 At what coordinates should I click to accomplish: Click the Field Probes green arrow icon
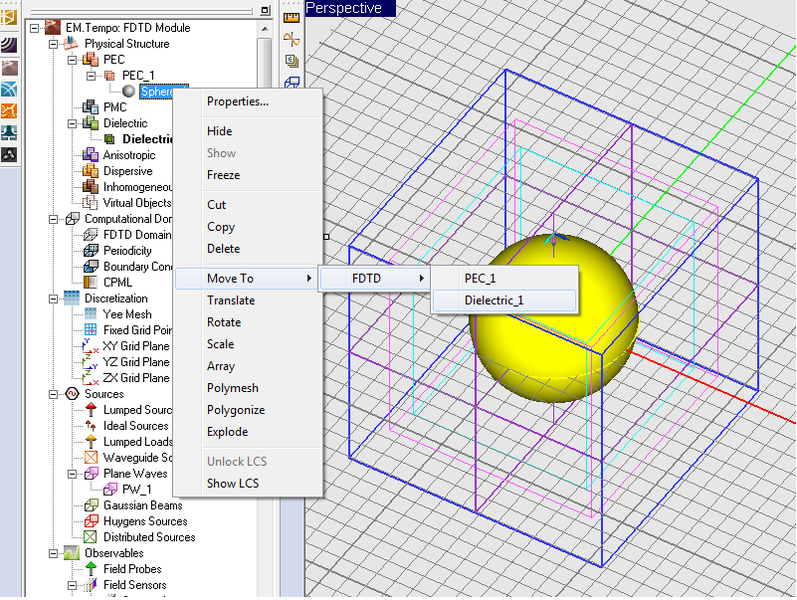(x=91, y=569)
